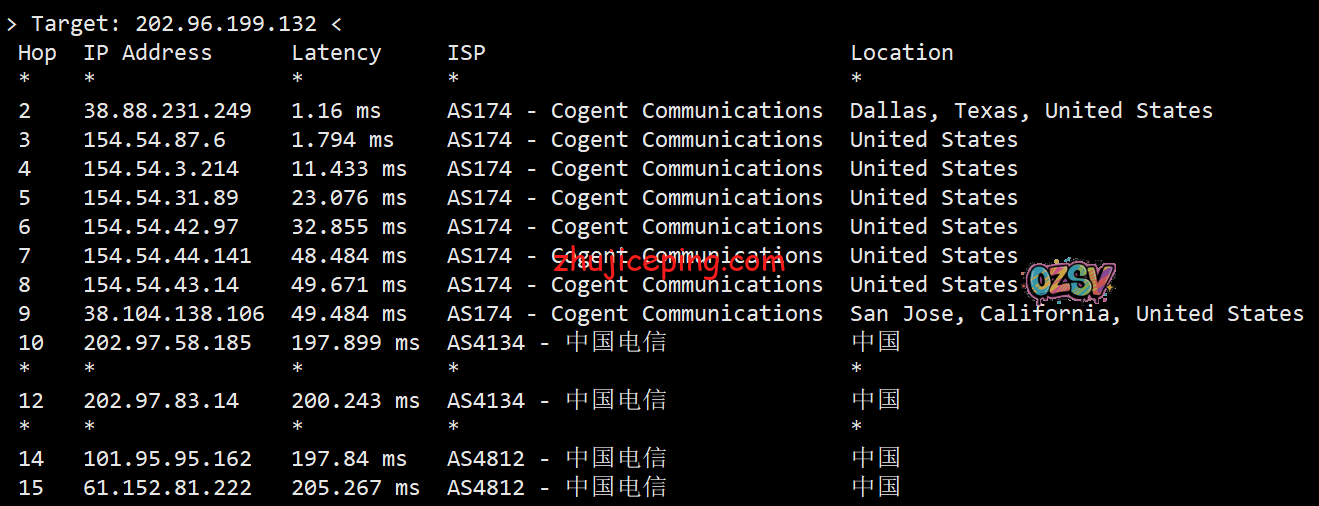Click San Jose, California, United States location

1076,314
